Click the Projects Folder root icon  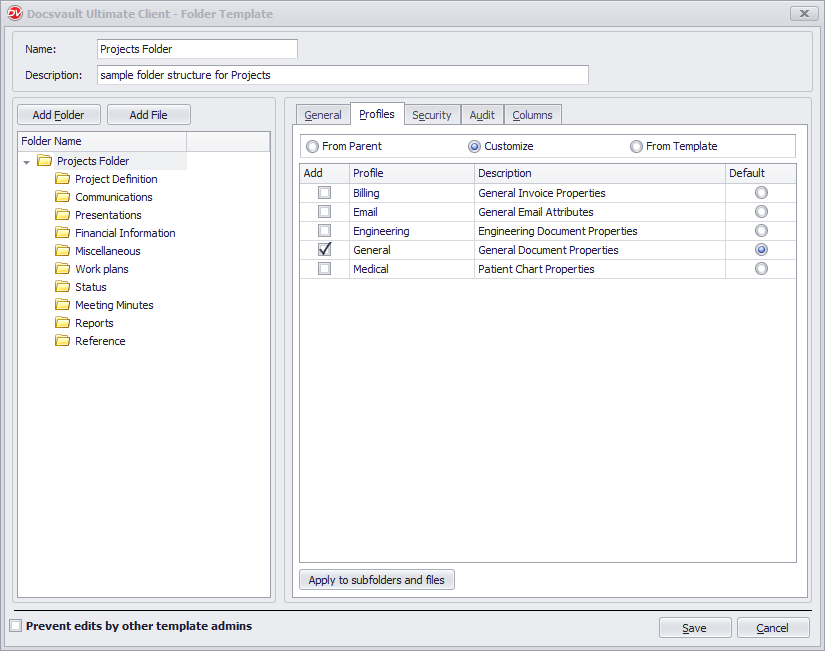(44, 161)
